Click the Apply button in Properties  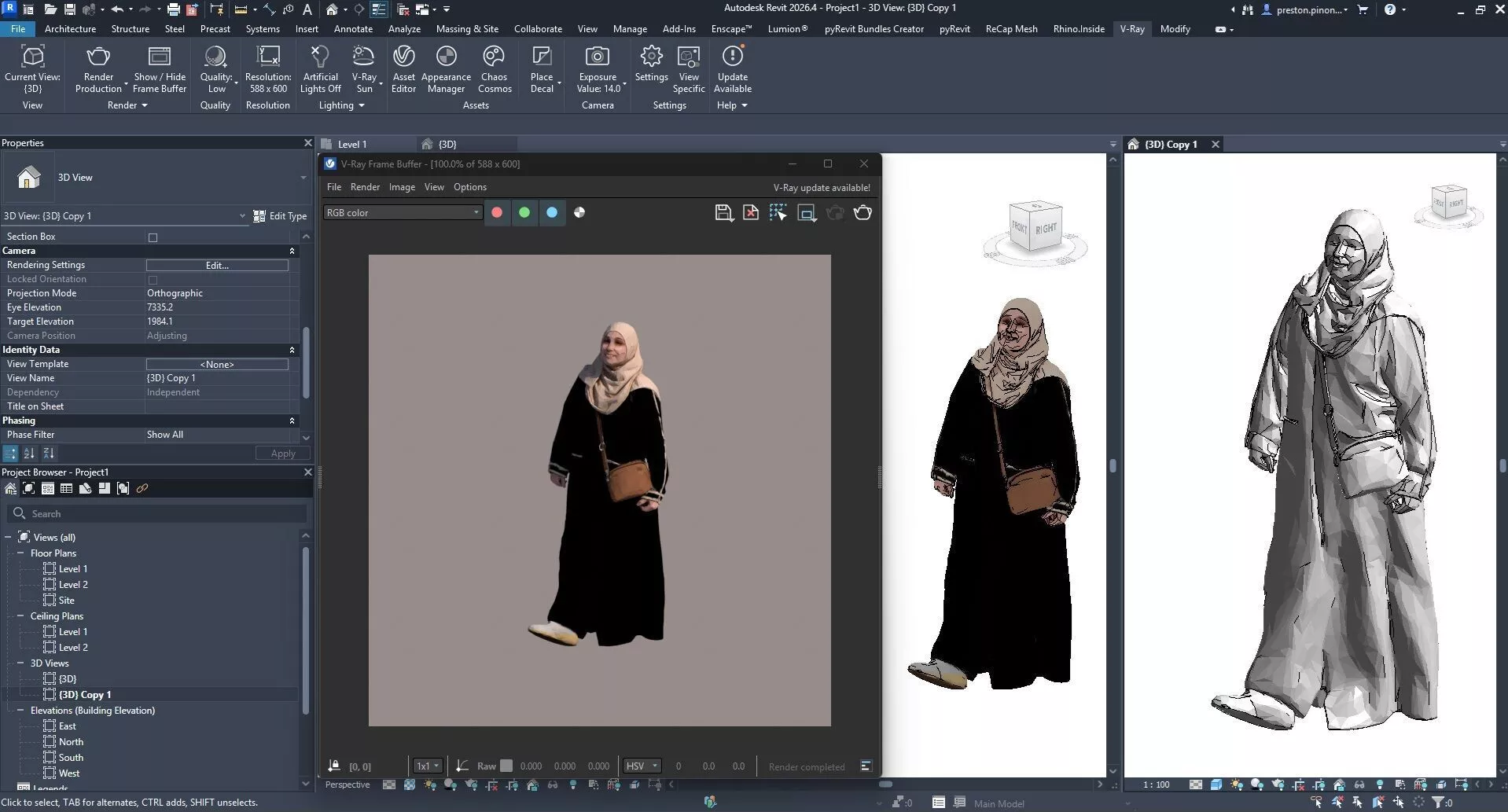[x=283, y=454]
